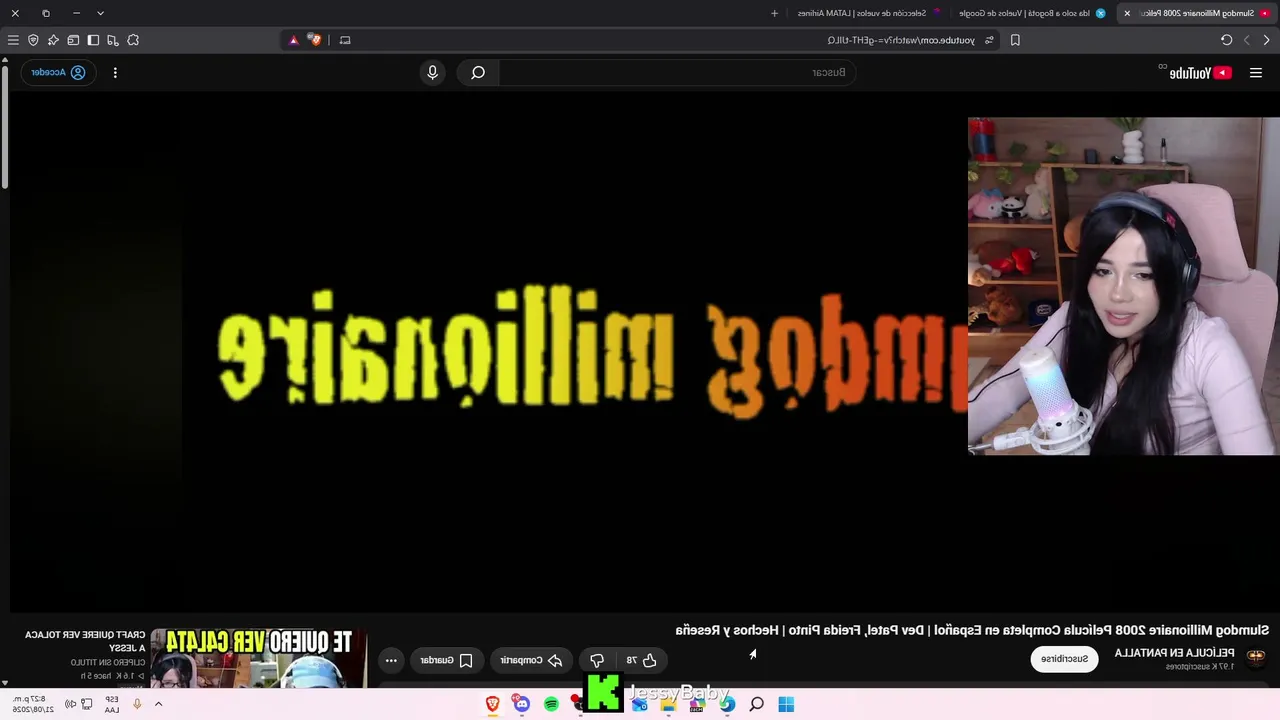The image size is (1280, 720).
Task: Click the scrollbar down arrow
Action: click(x=5, y=683)
